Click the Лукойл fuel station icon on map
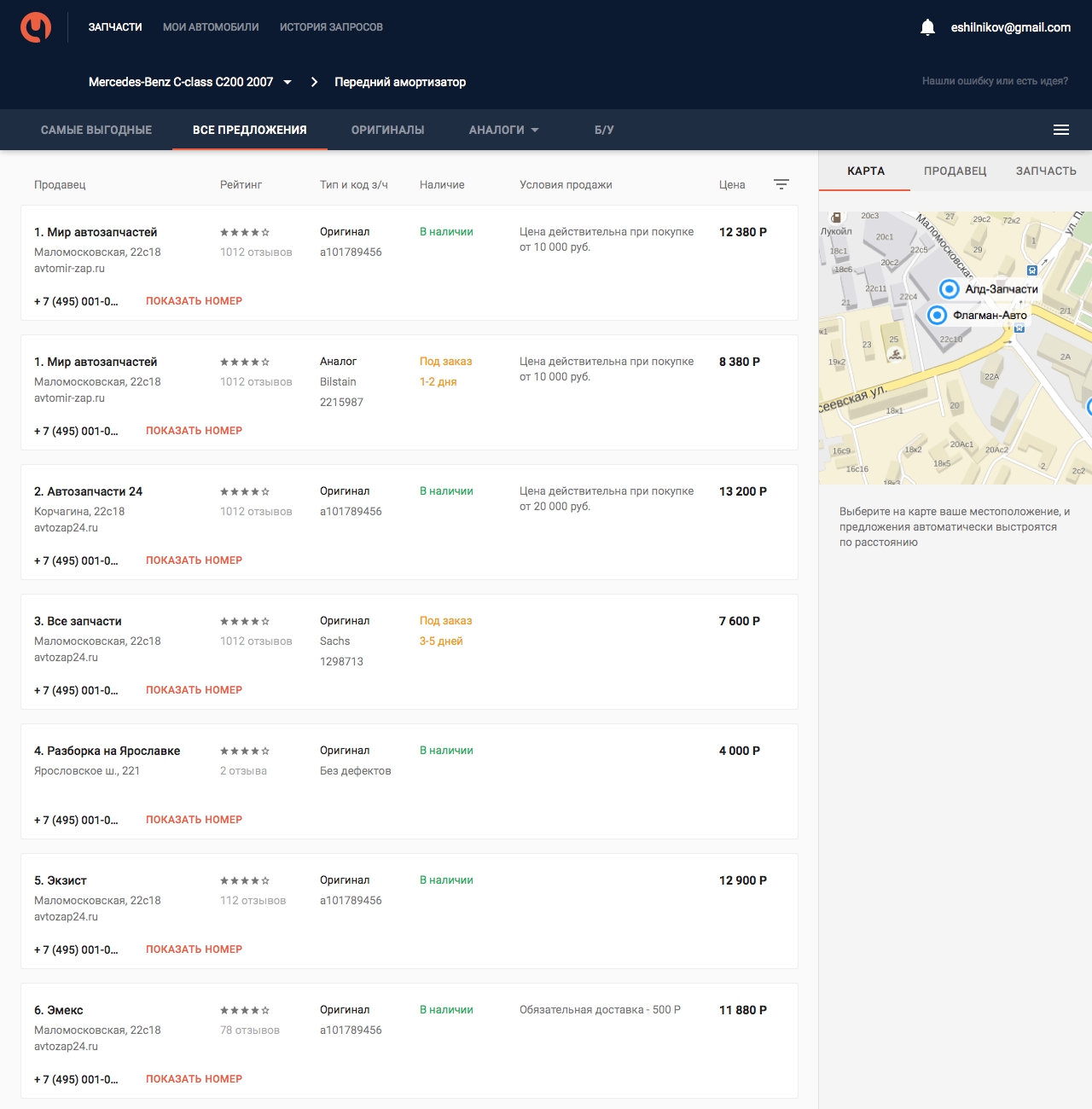The image size is (1092, 1109). pos(836,218)
